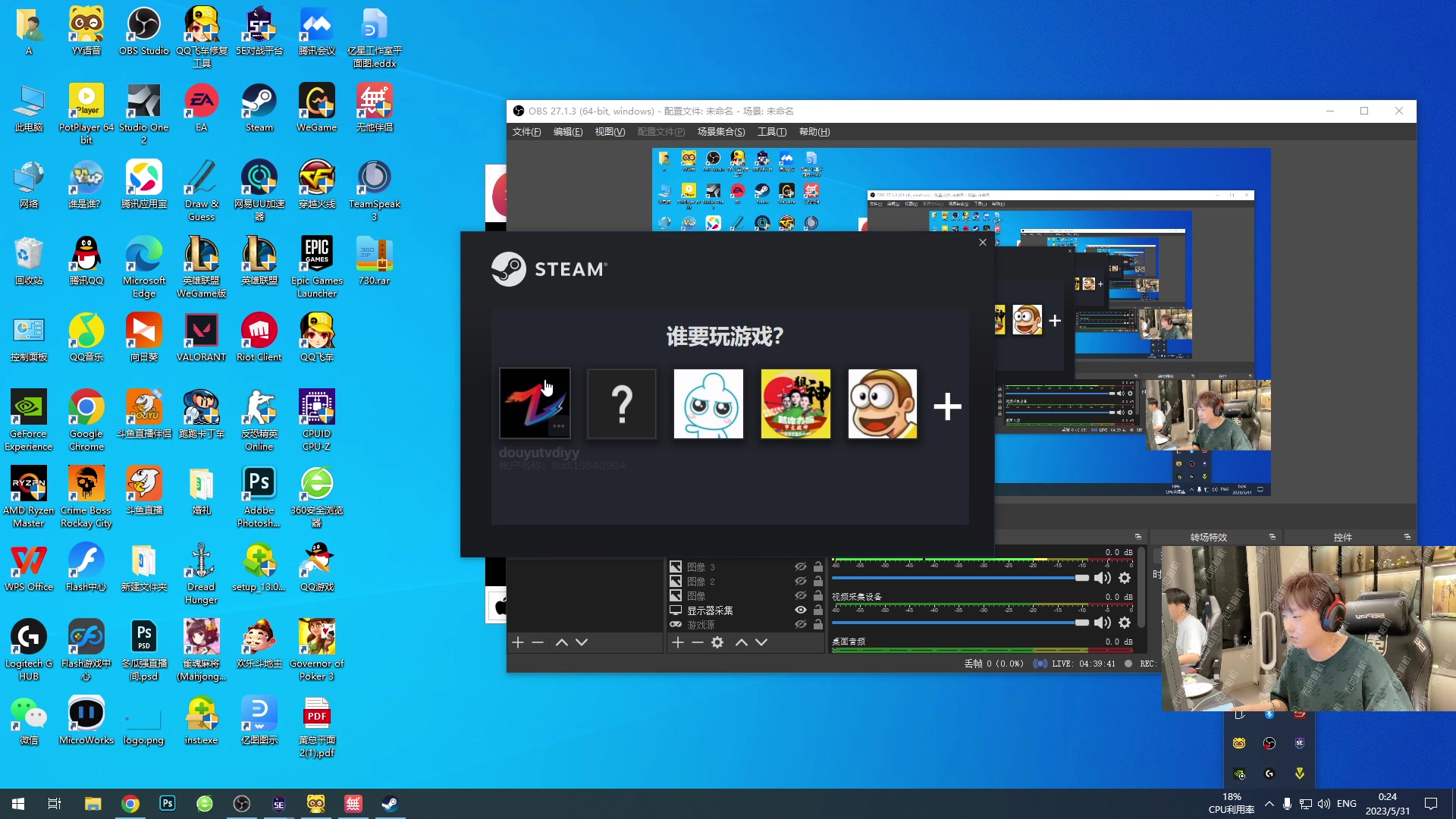Select the question-mark Steam account tile
1456x819 pixels.
622,403
